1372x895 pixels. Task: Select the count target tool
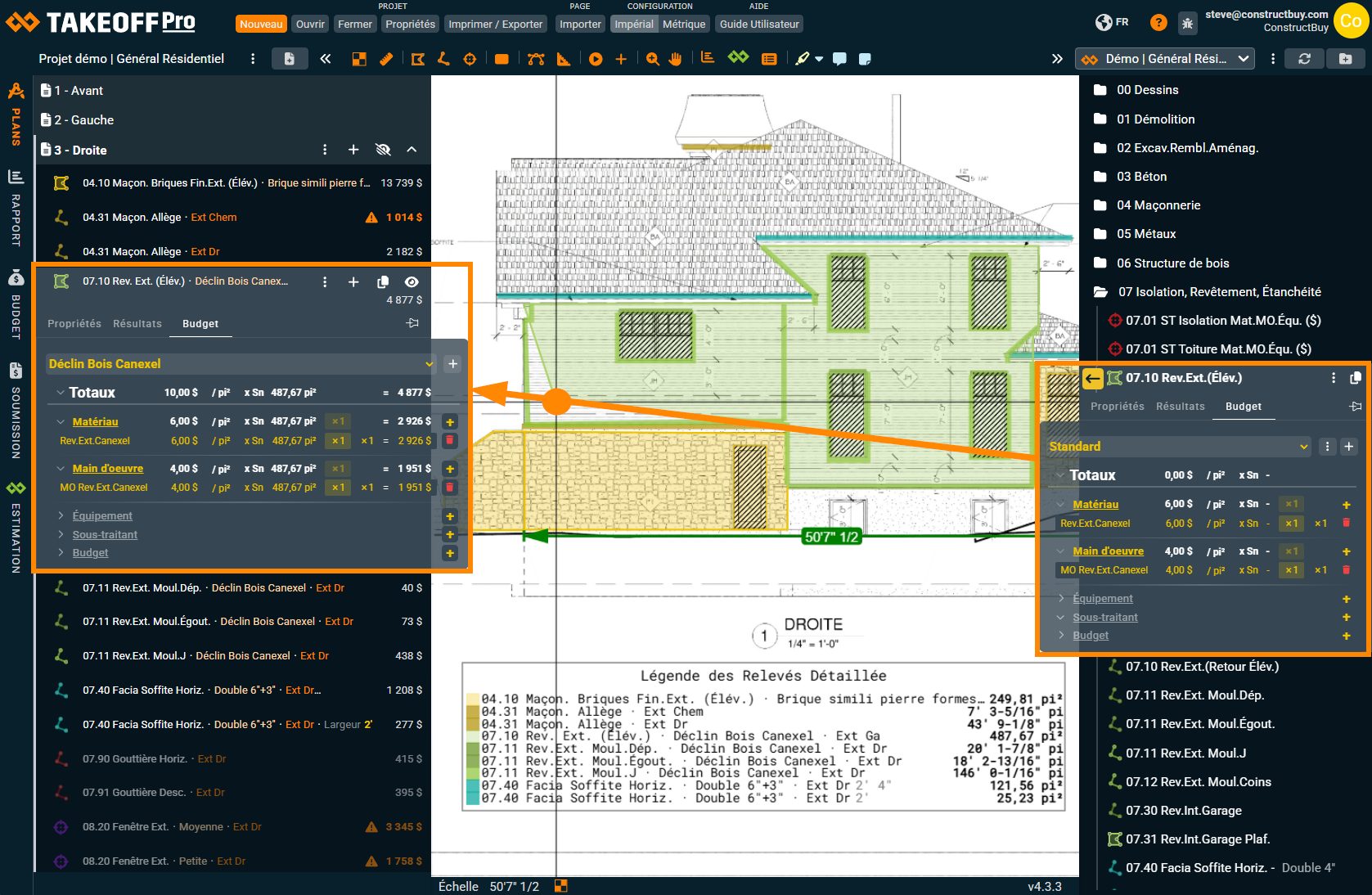(470, 59)
